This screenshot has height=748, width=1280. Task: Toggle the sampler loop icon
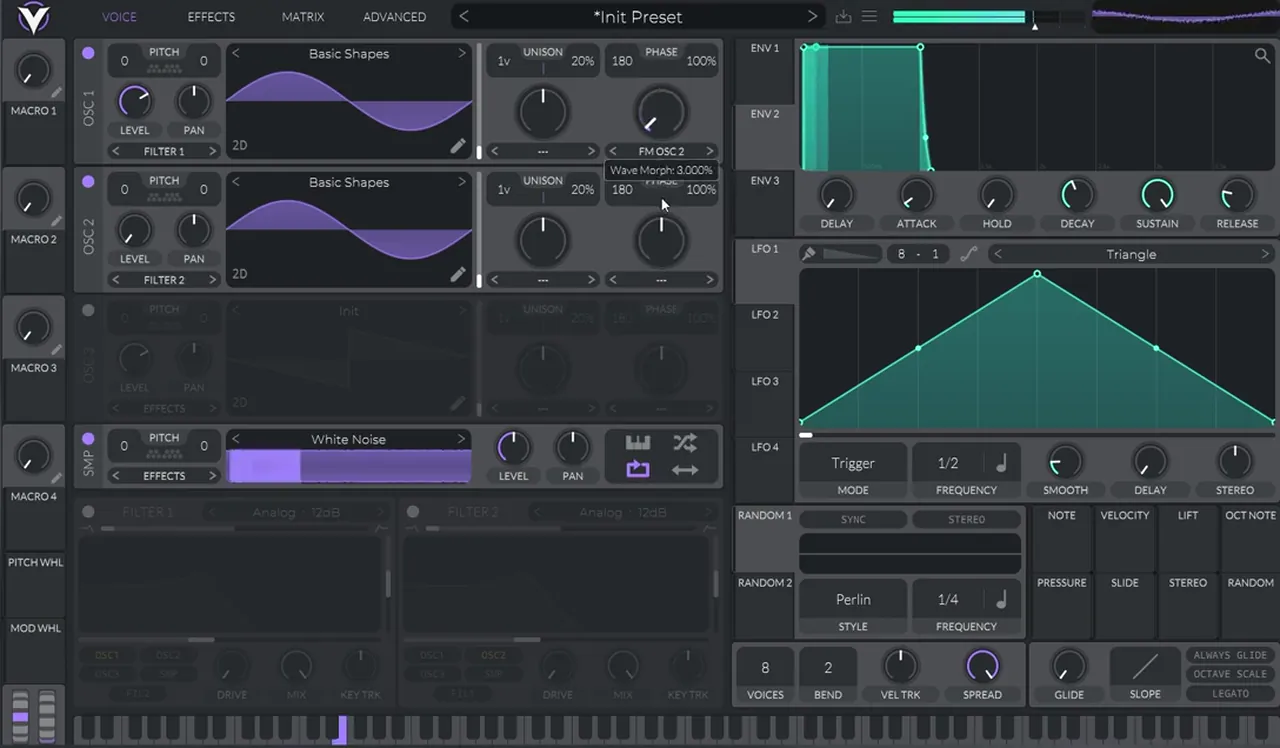(638, 469)
